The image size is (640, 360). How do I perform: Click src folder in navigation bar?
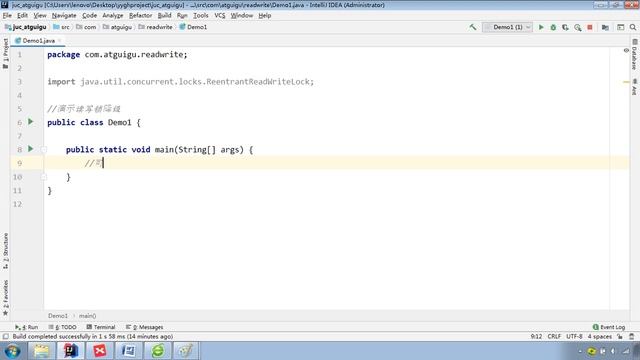tap(61, 27)
